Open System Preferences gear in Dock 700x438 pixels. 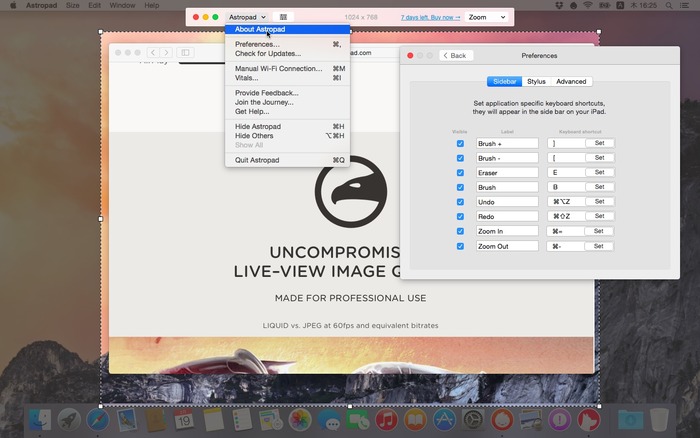pyautogui.click(x=473, y=420)
